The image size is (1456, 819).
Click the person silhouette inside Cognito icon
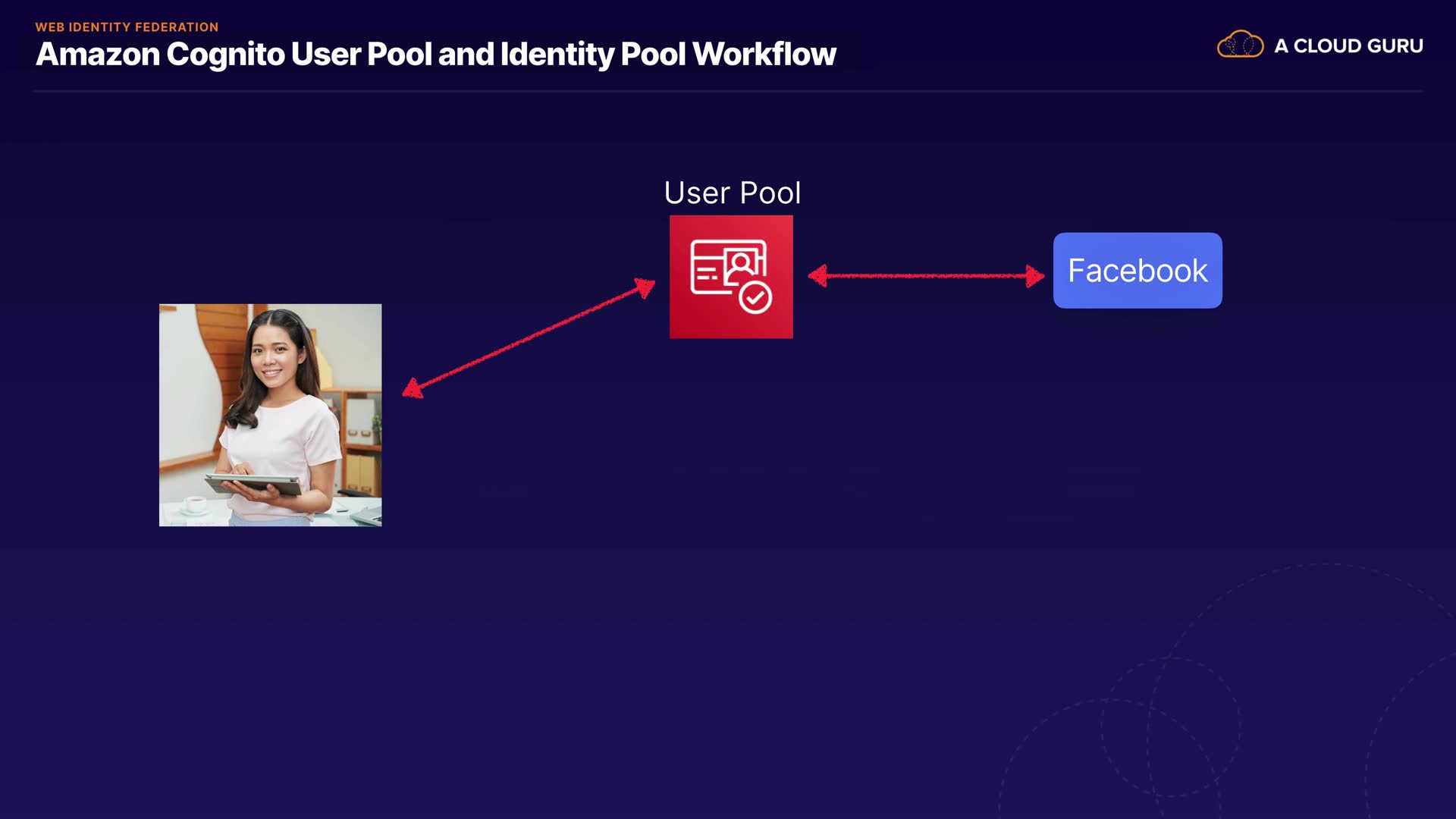click(741, 264)
